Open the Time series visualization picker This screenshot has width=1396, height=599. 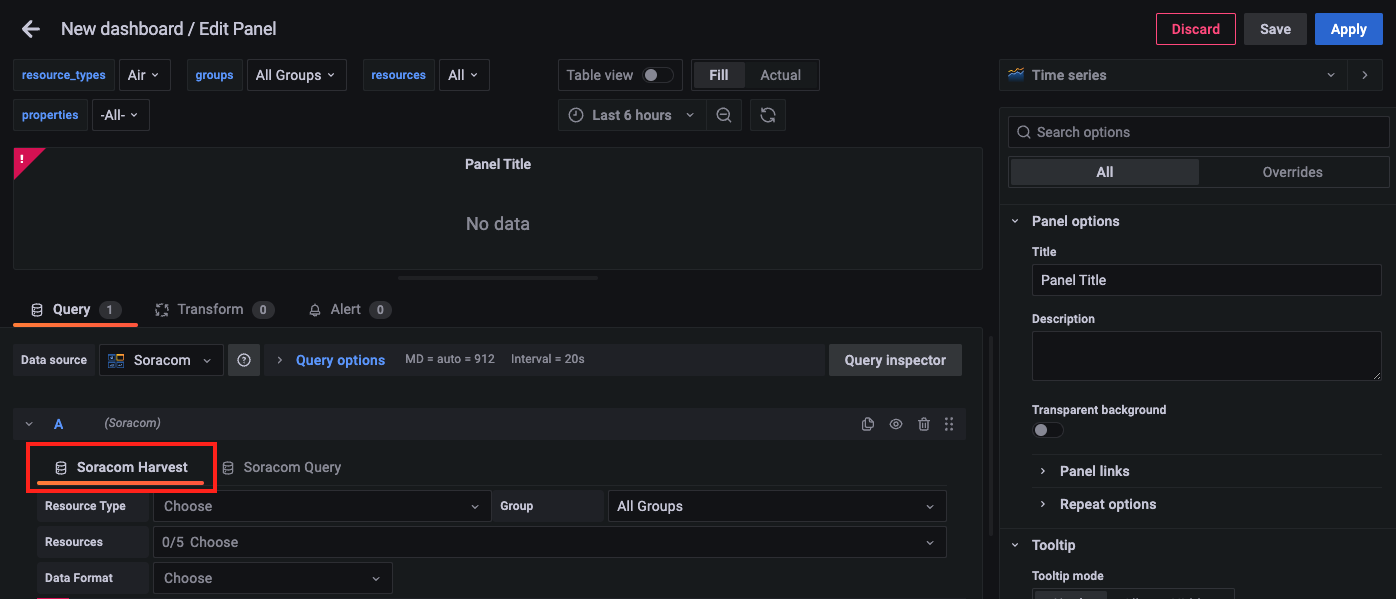(x=1172, y=75)
